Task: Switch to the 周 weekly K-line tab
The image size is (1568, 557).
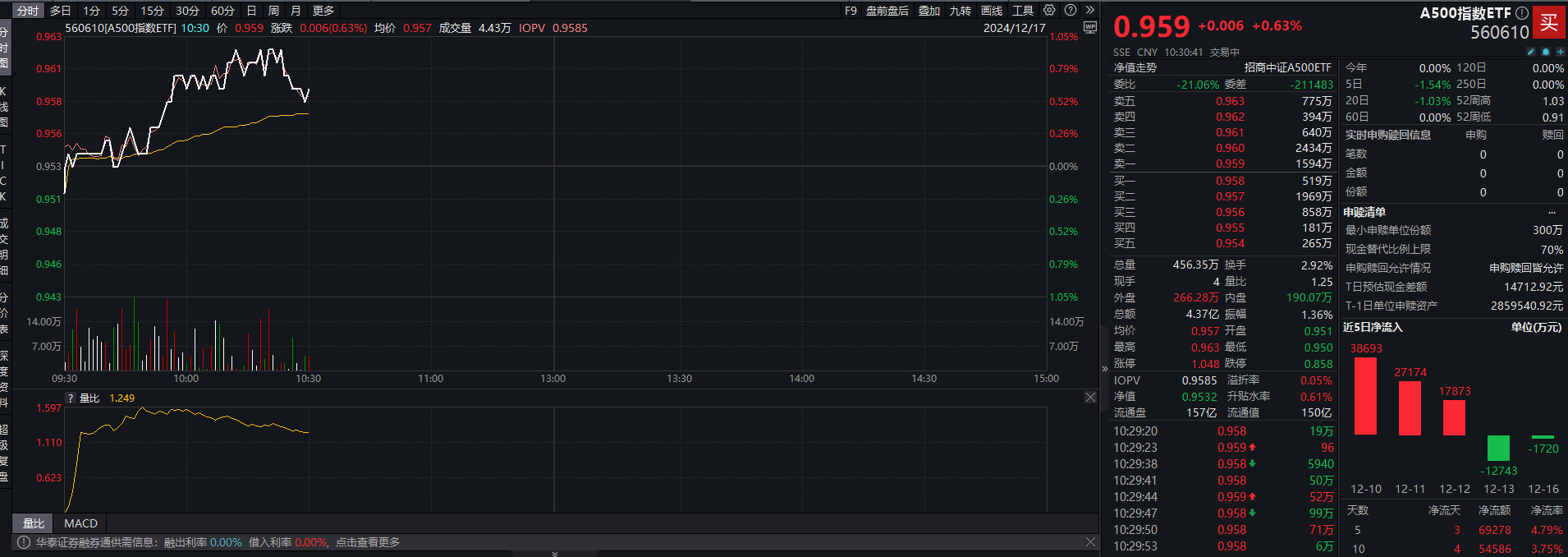Action: 273,11
